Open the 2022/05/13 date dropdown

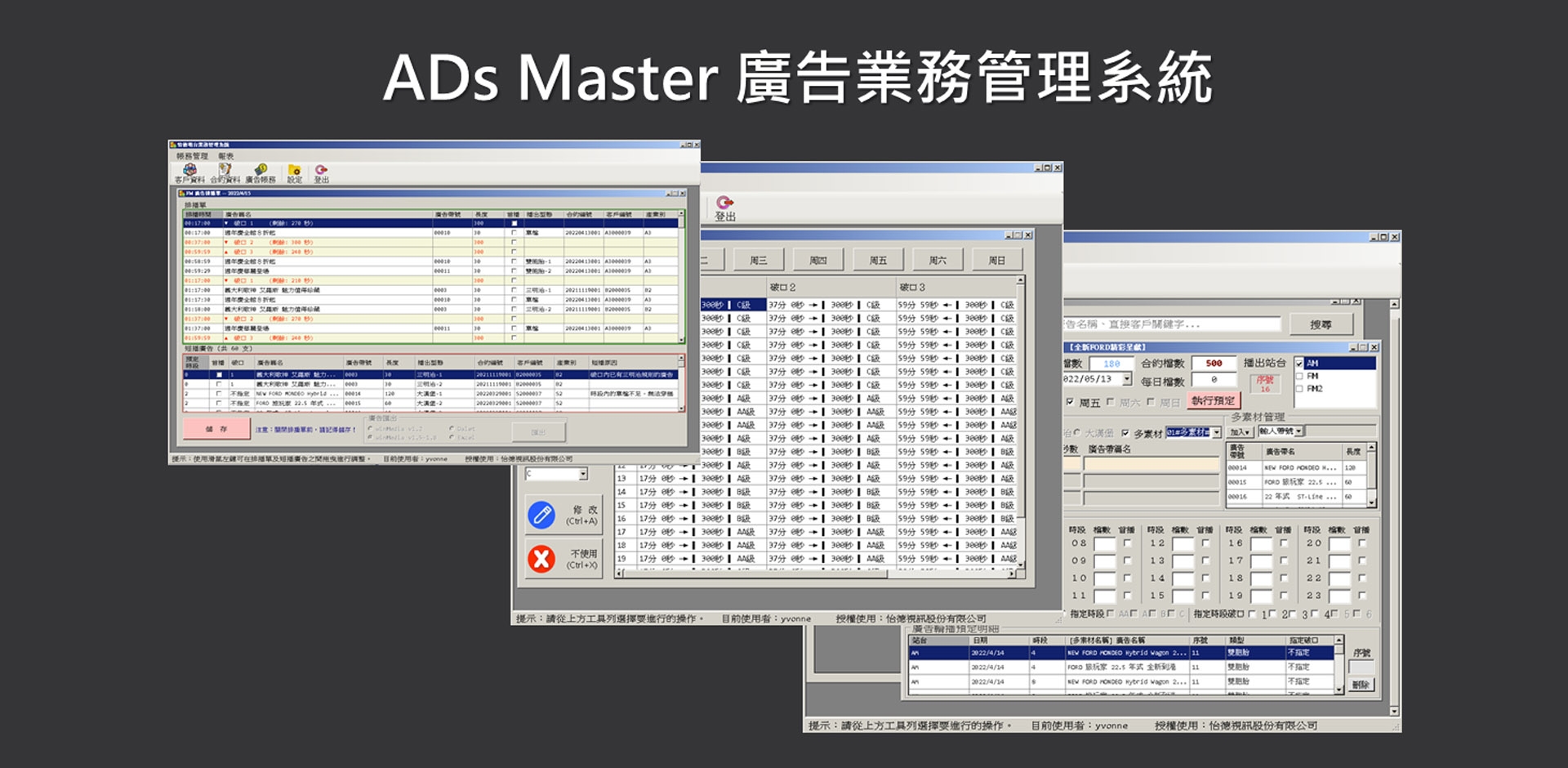[1127, 379]
